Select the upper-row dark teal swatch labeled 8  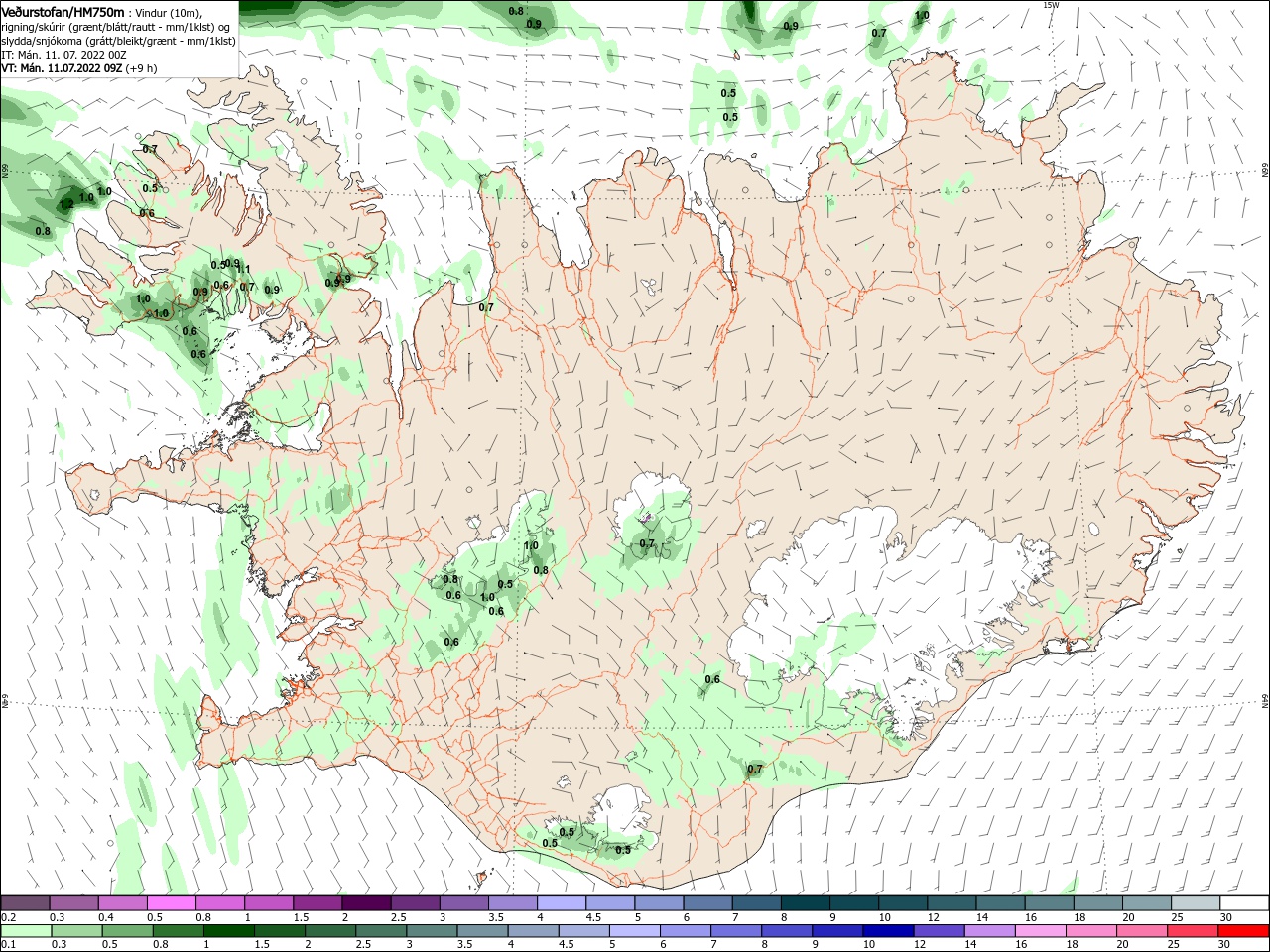point(806,903)
